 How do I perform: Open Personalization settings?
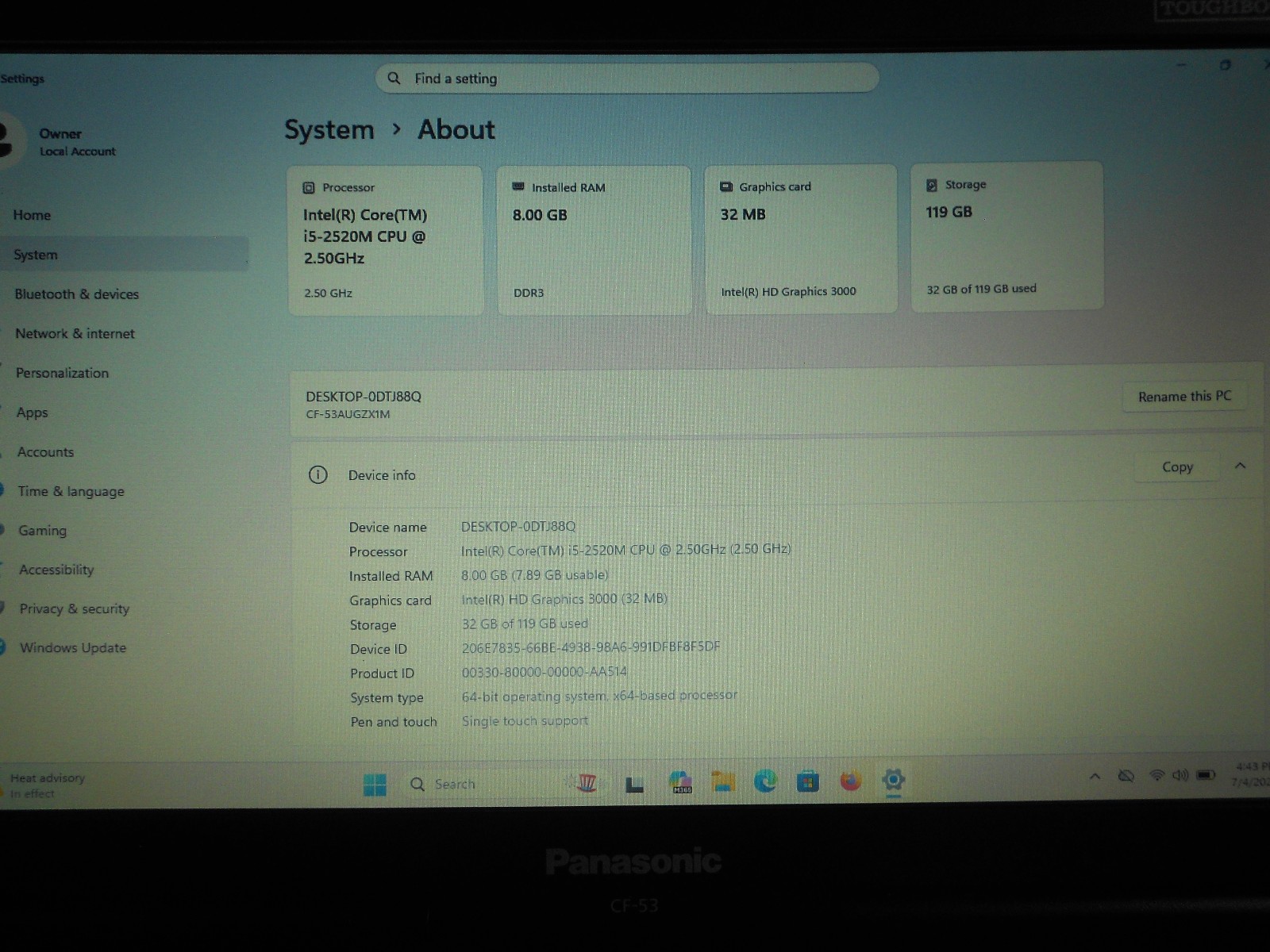pos(62,373)
